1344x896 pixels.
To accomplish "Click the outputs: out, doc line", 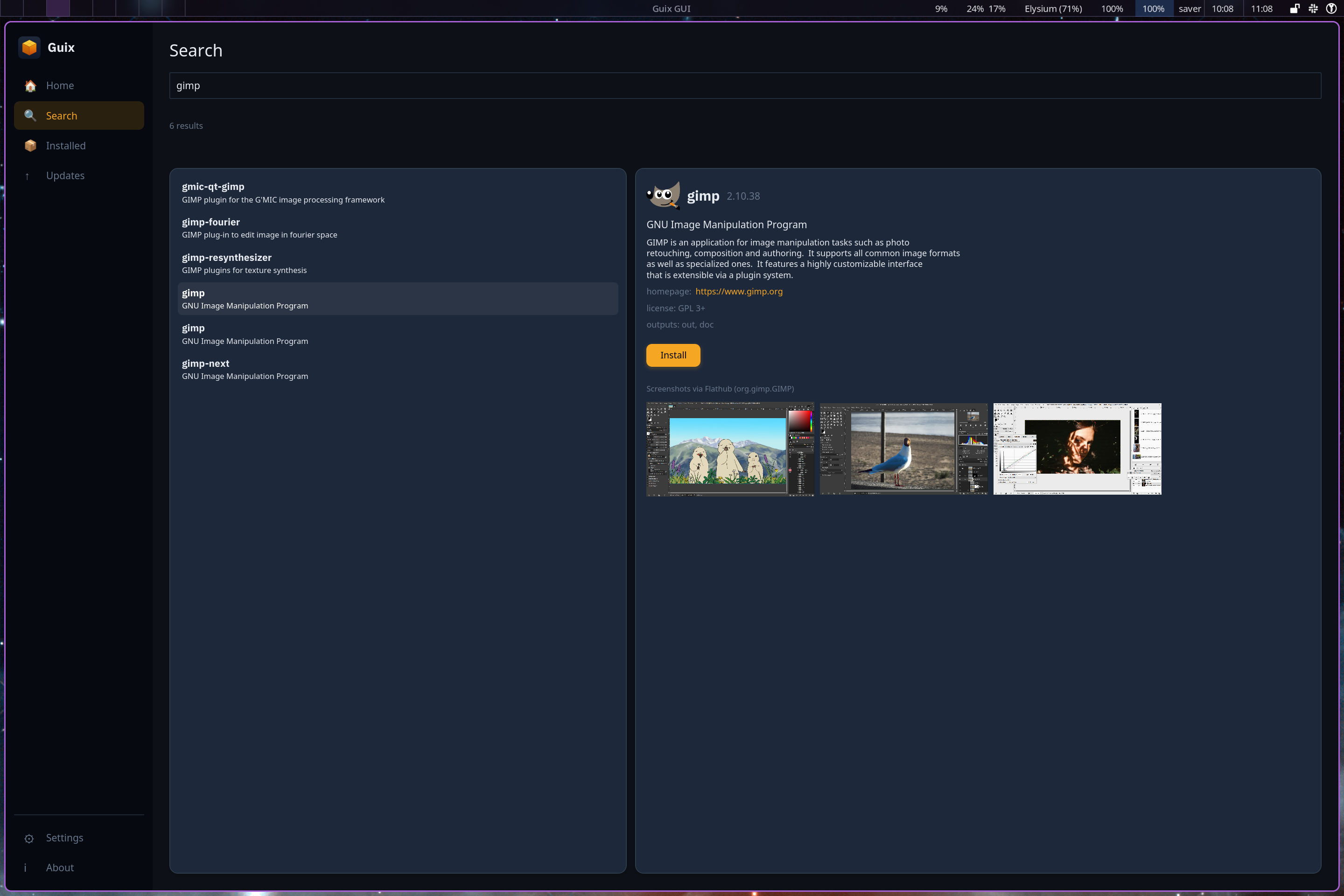I will [x=680, y=325].
